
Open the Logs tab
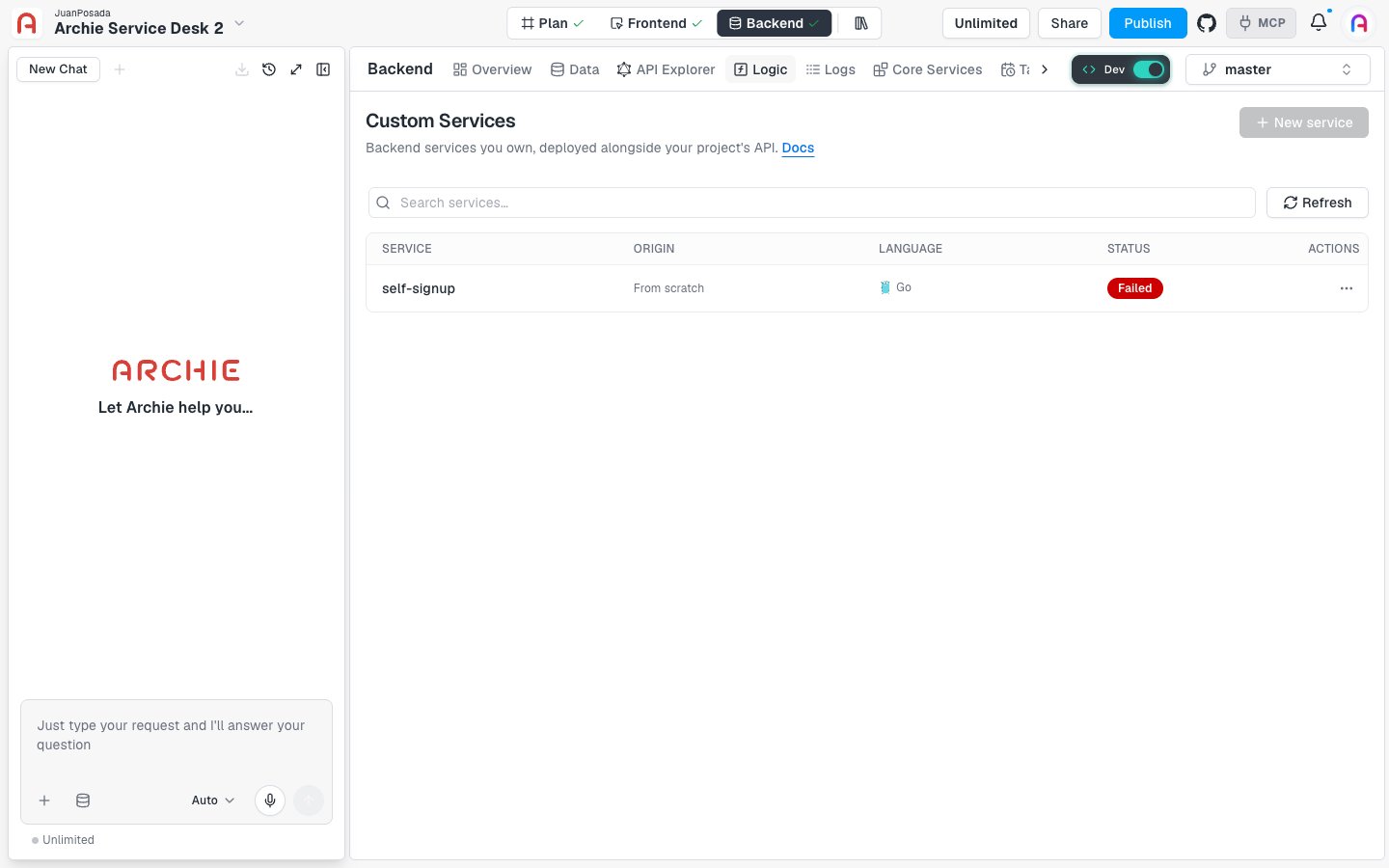click(831, 69)
